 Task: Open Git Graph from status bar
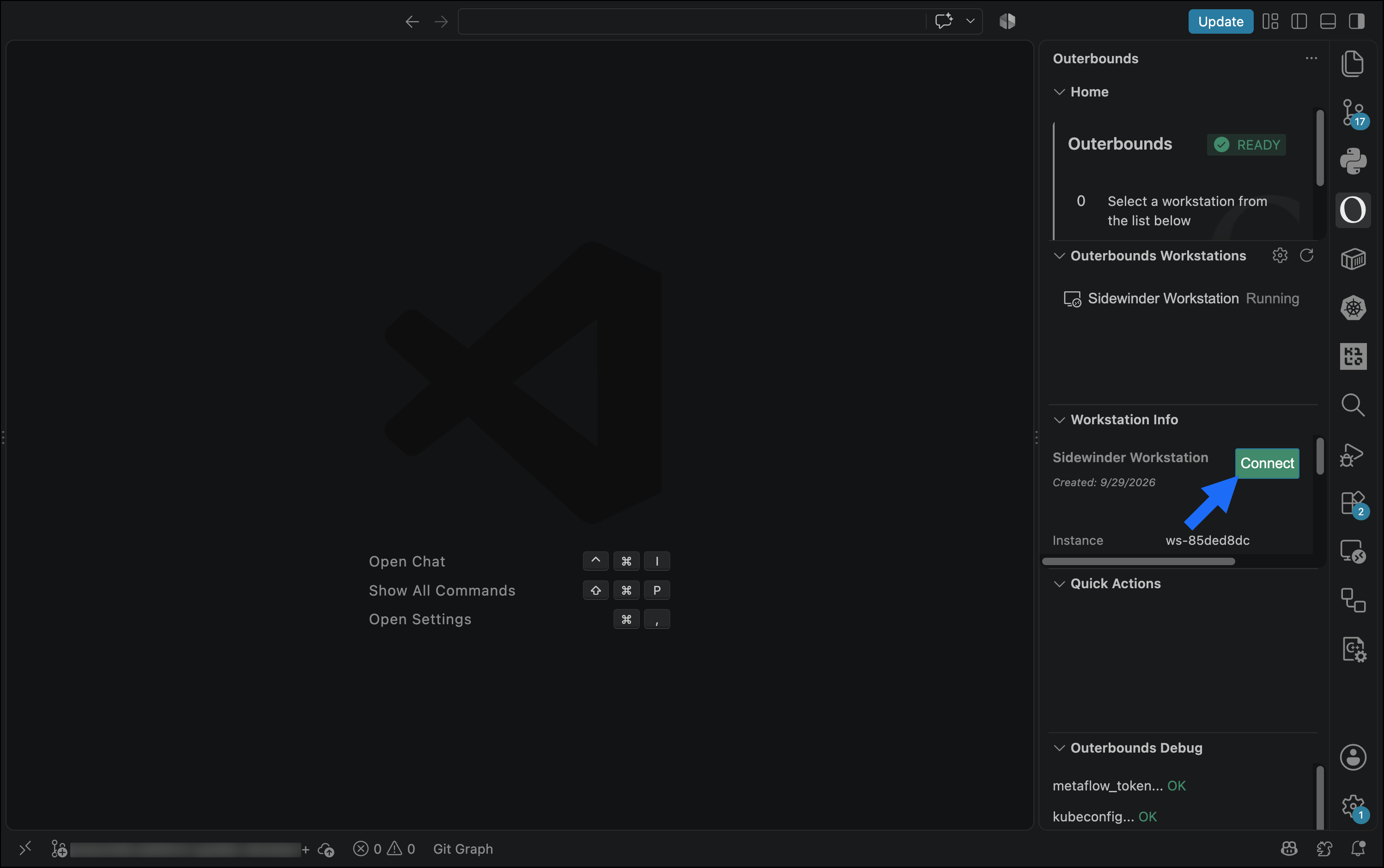pyautogui.click(x=463, y=849)
